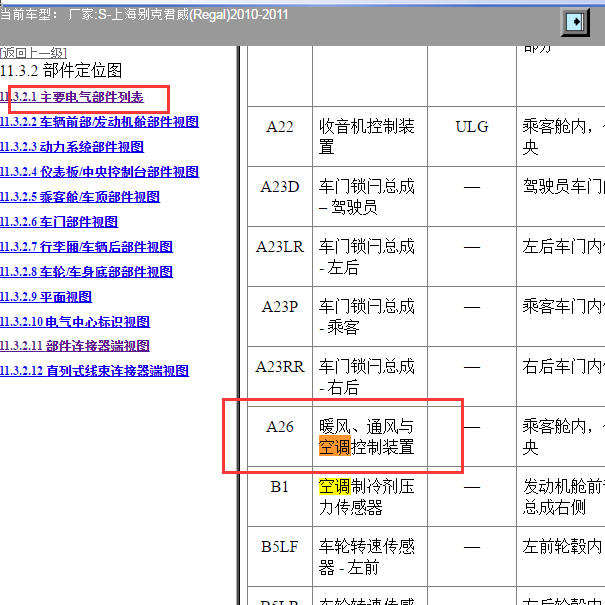Click 车轮转速传感器 - 左前 cell

[x=370, y=557]
